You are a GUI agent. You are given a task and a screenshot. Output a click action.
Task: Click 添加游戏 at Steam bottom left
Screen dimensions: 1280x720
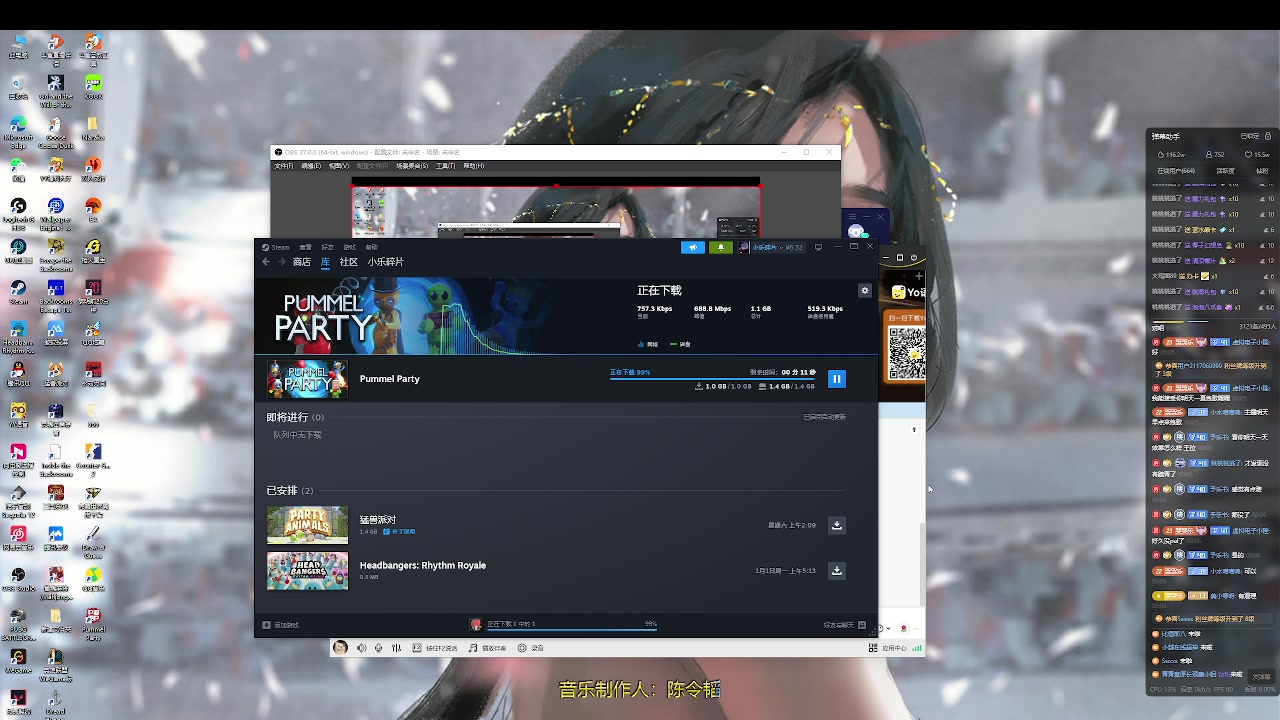[x=281, y=625]
